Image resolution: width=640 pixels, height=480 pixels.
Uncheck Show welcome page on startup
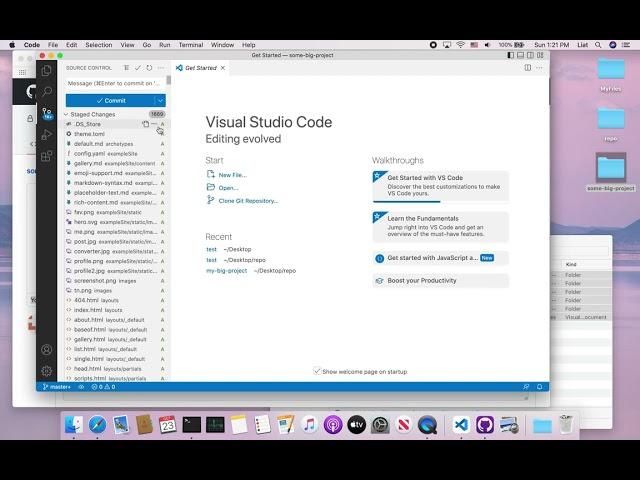[x=317, y=371]
